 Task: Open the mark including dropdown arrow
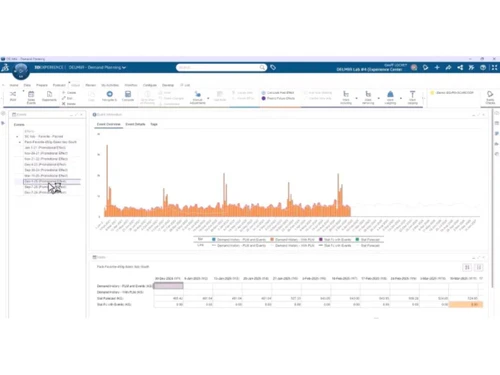(x=357, y=99)
